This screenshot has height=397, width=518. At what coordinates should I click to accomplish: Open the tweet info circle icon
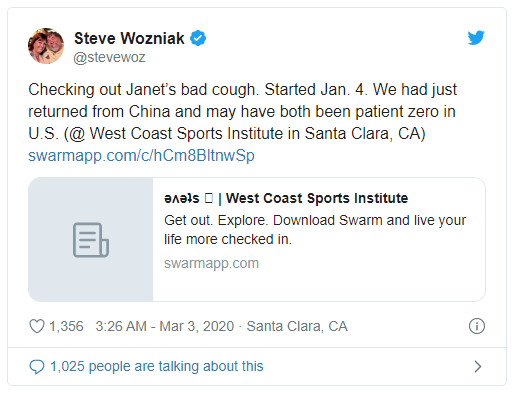[x=477, y=326]
